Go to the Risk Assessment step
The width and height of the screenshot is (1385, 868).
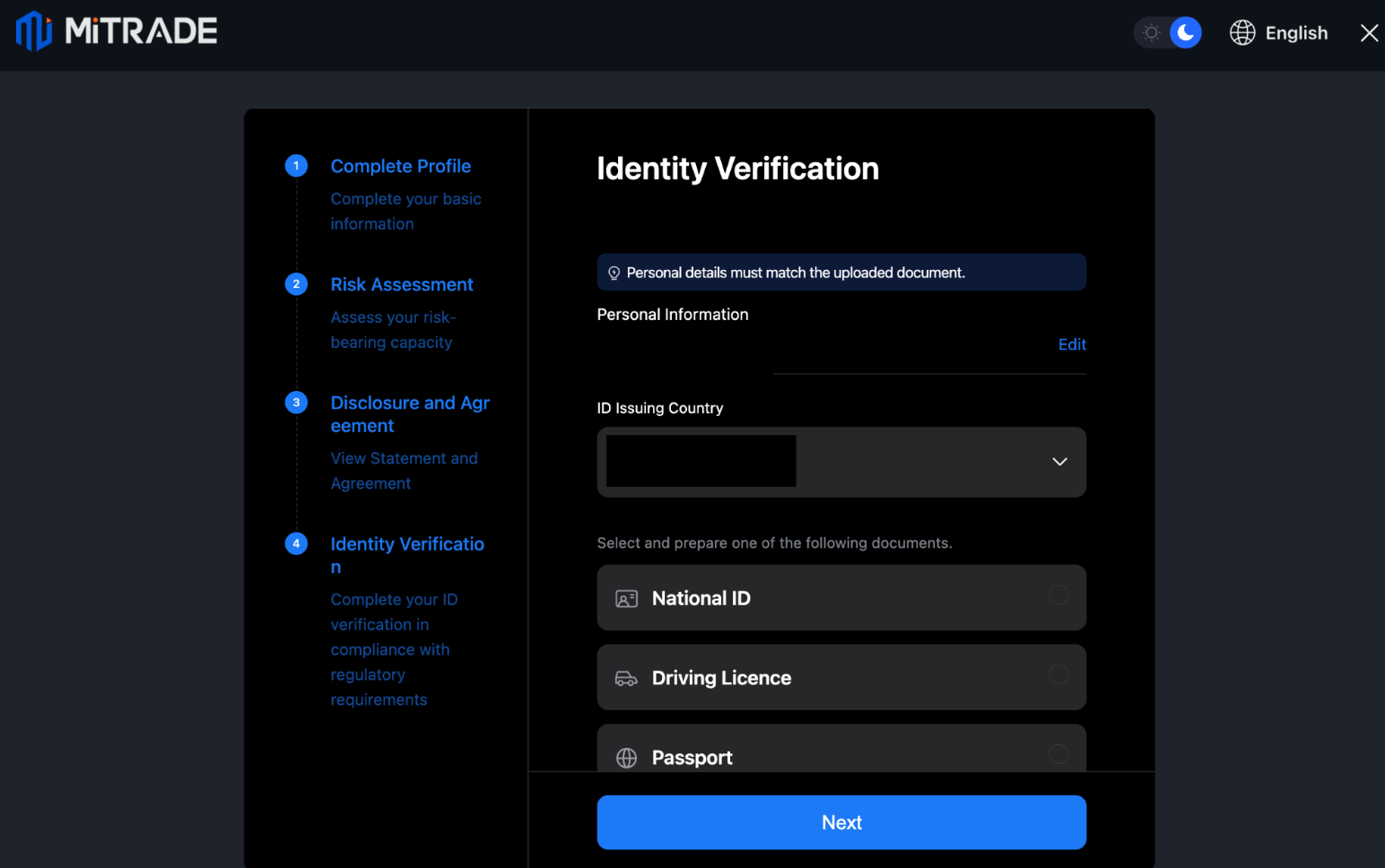coord(402,284)
